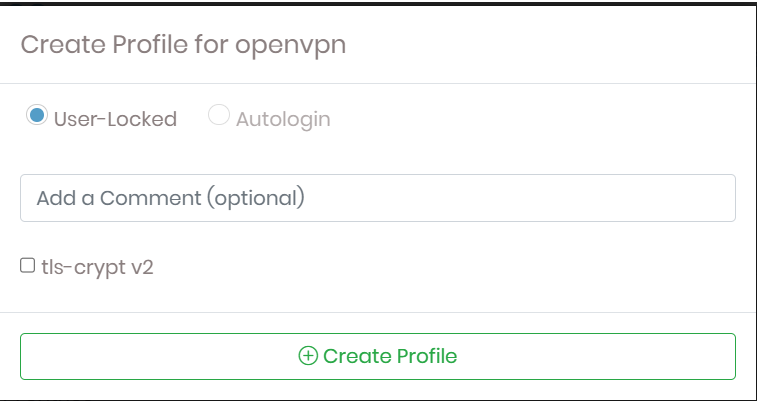Click the Autologin label text

[x=283, y=119]
